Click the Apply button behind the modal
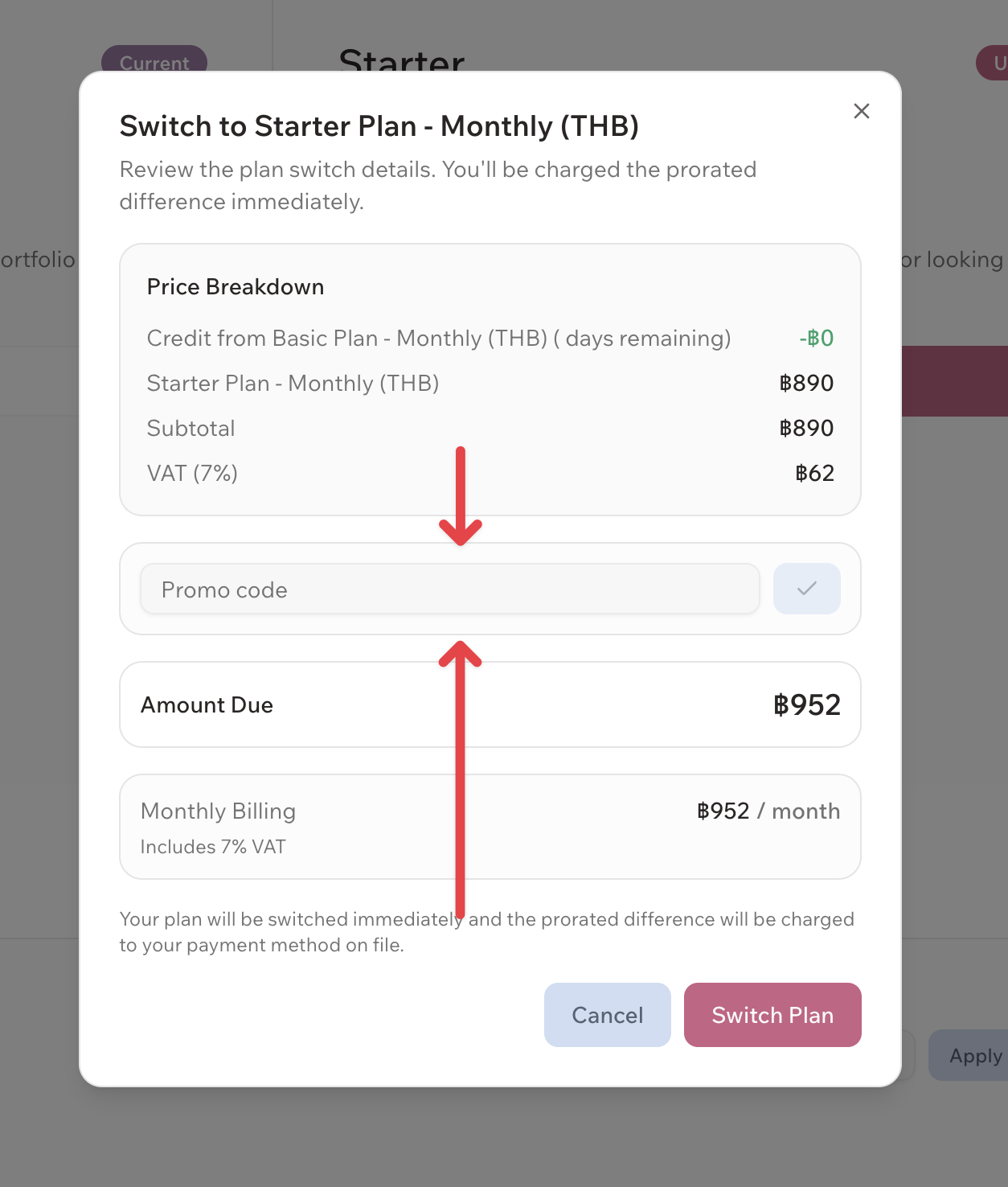This screenshot has height=1187, width=1008. coord(975,1055)
